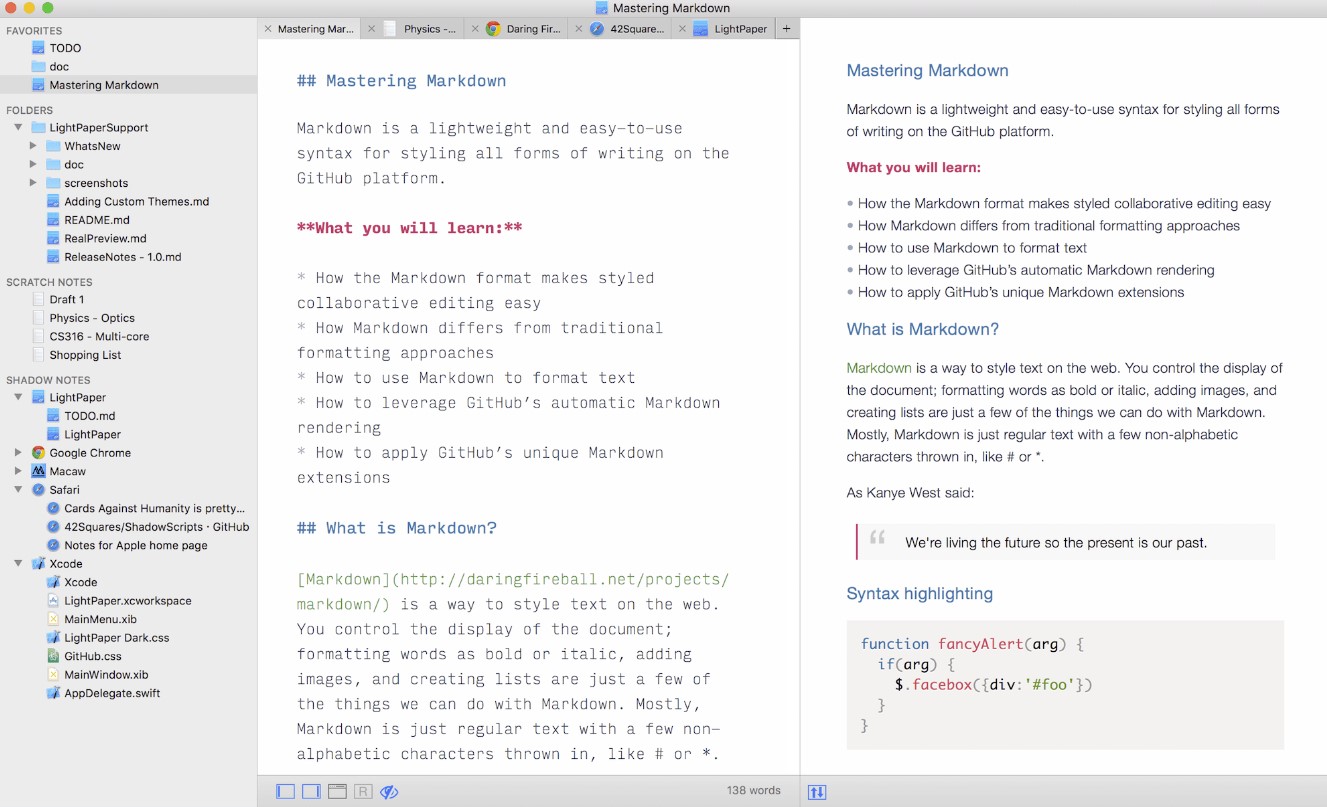
Task: Toggle hide markdown syntax with the eye icon
Action: tap(389, 791)
